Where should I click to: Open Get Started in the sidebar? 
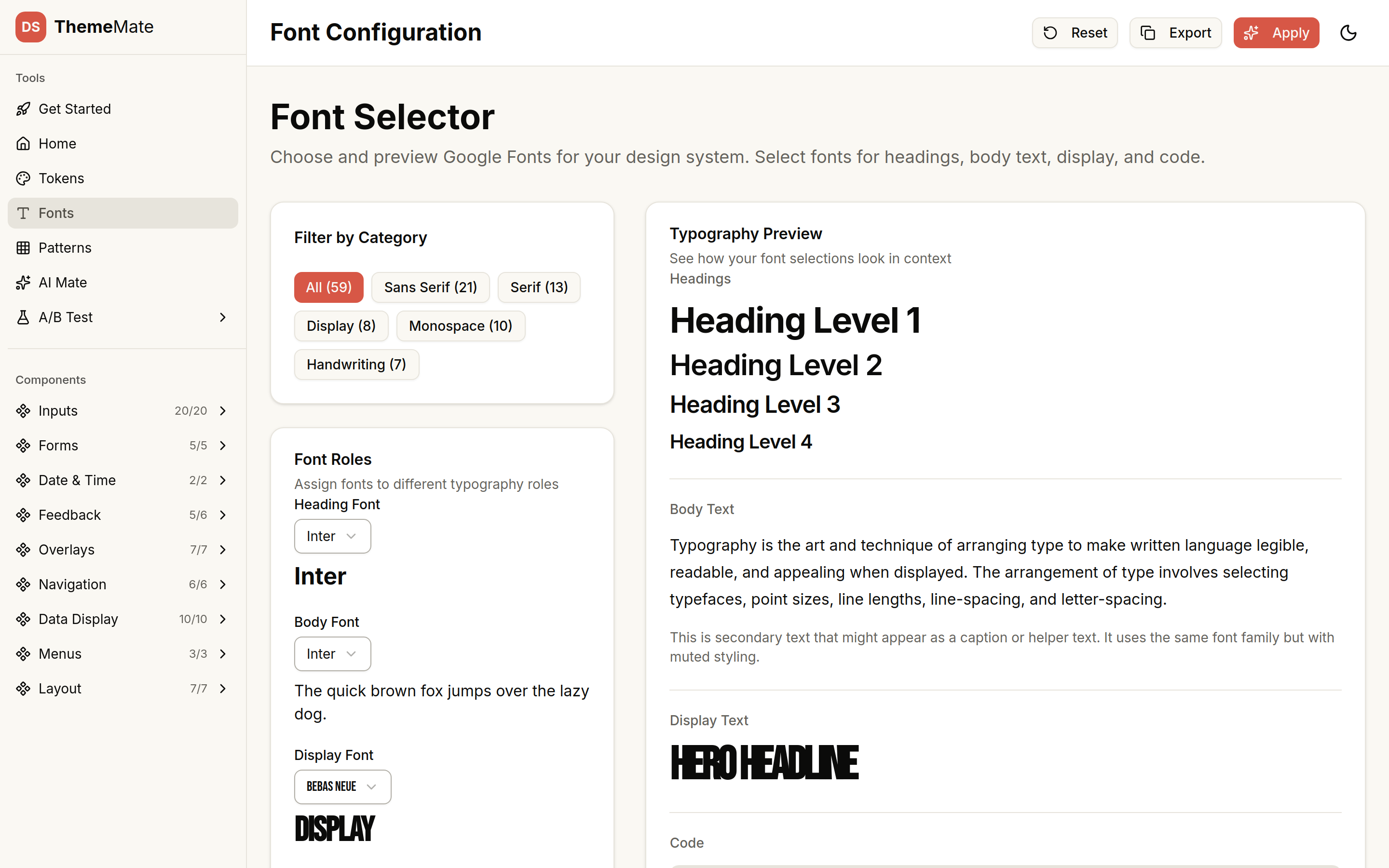click(123, 109)
